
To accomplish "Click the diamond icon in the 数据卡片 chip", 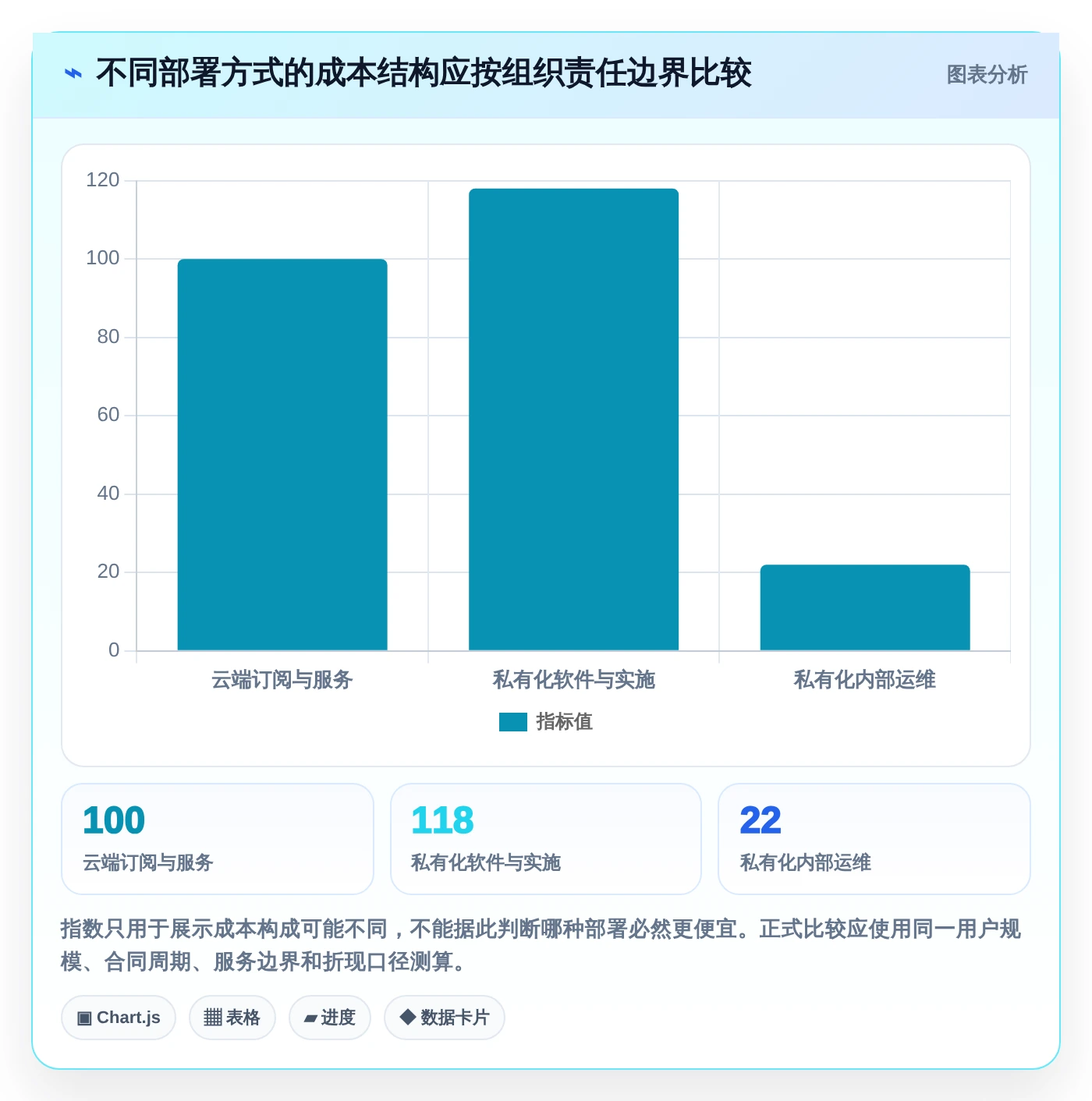I will point(407,1017).
